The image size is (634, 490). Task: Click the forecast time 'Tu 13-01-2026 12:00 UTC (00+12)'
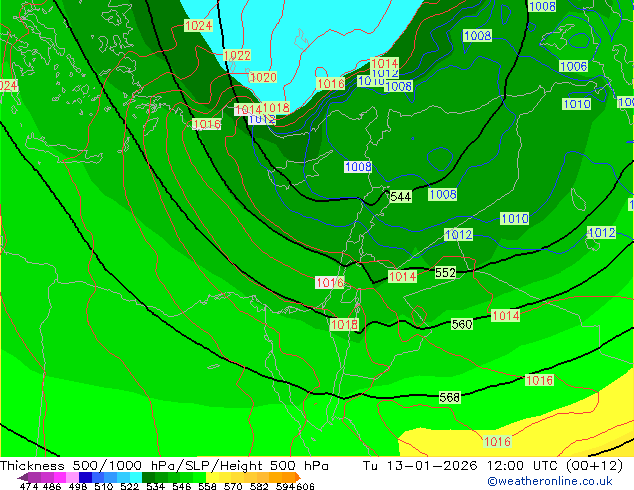(x=493, y=466)
